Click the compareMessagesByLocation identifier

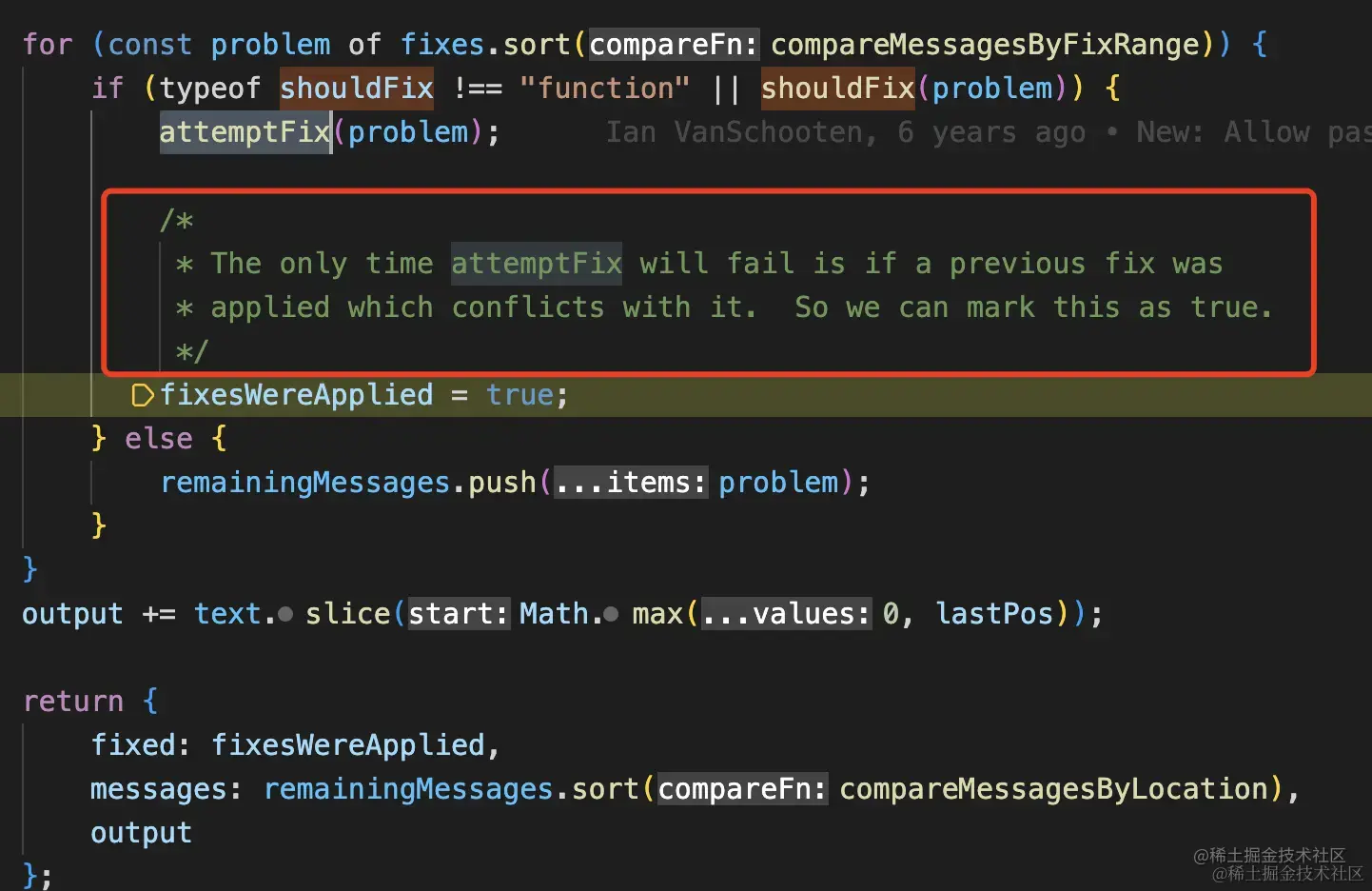click(x=1054, y=789)
